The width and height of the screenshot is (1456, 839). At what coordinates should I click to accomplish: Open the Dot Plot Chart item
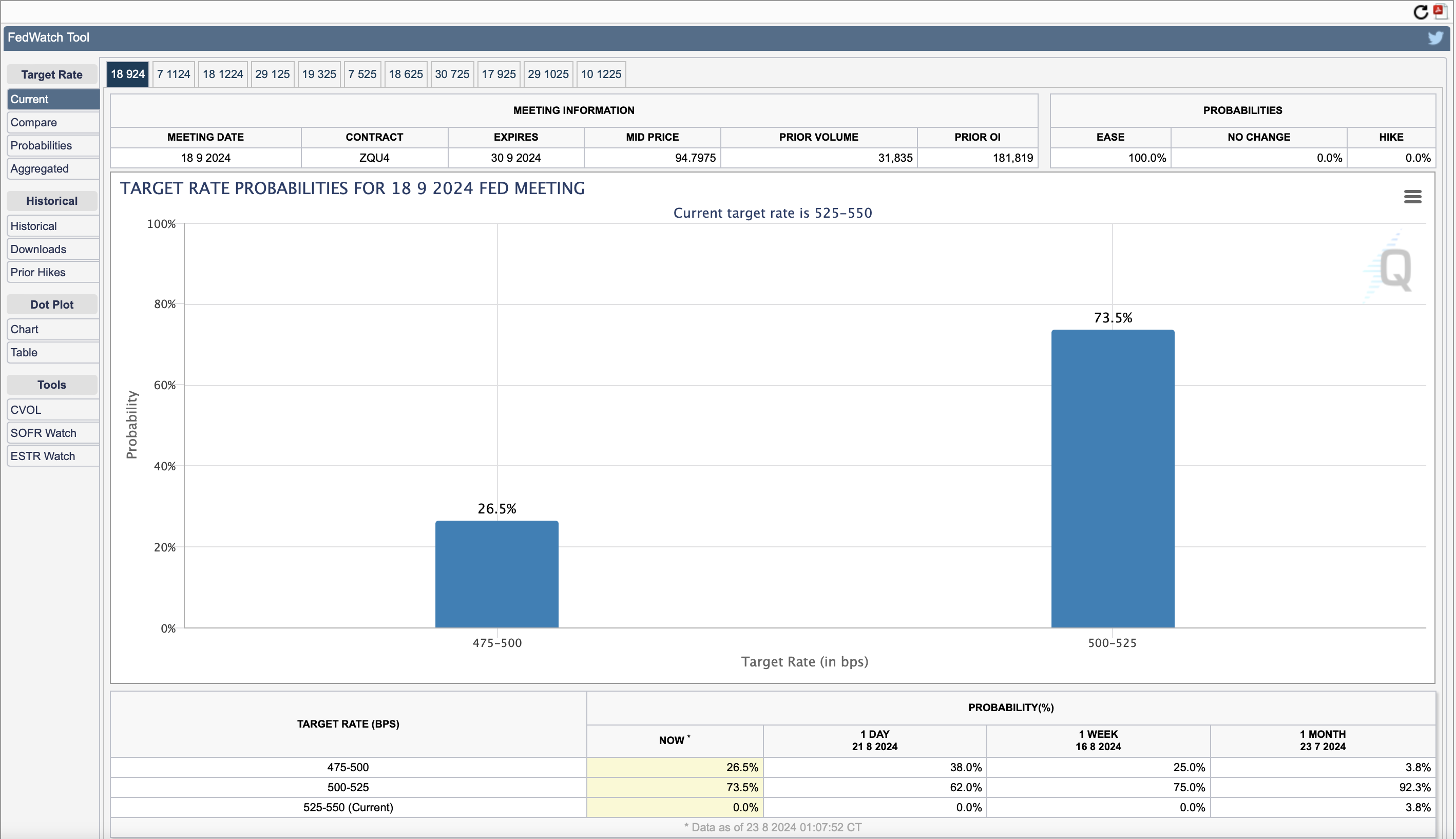click(53, 329)
